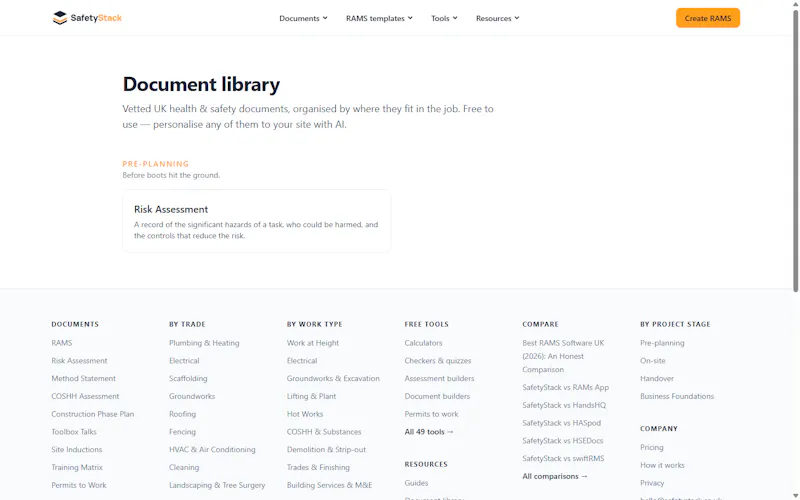Open Building Services & M&E link

[330, 485]
